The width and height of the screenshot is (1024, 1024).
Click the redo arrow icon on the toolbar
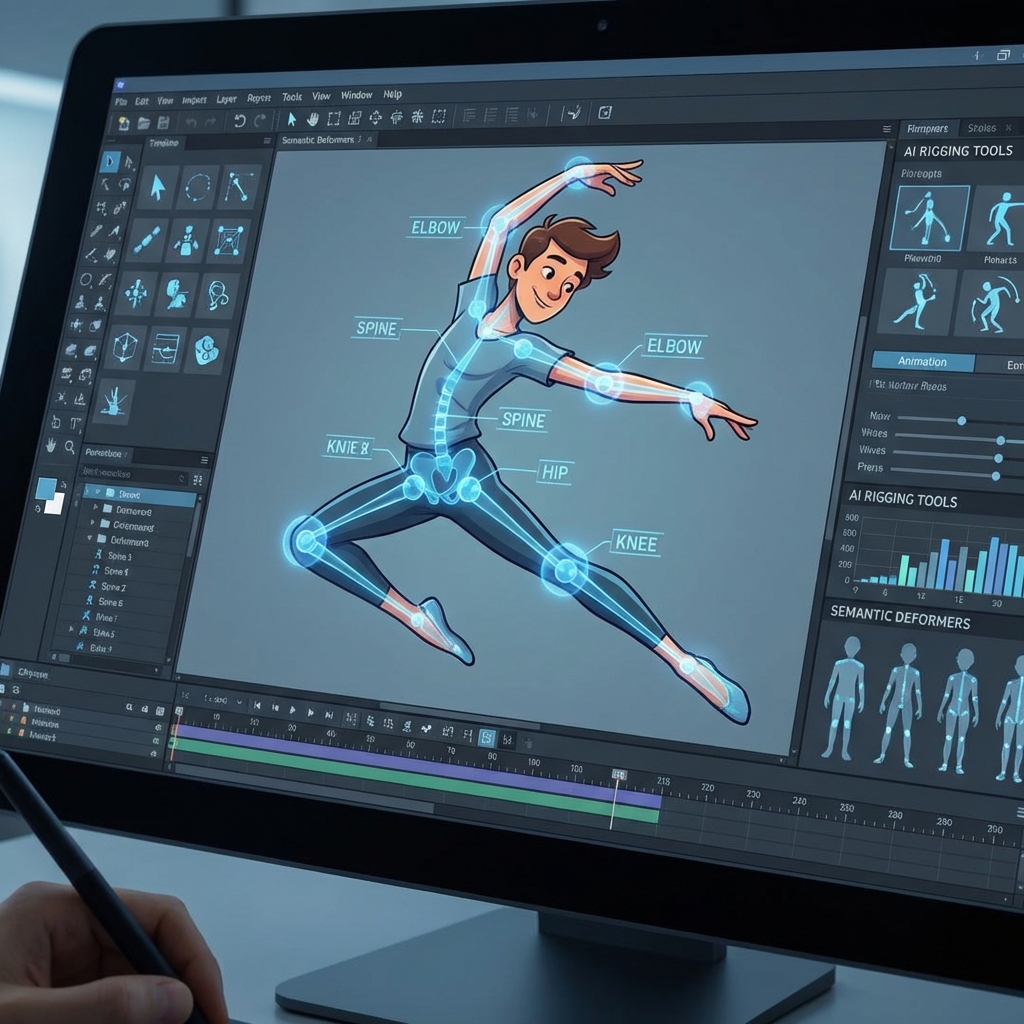tap(260, 118)
